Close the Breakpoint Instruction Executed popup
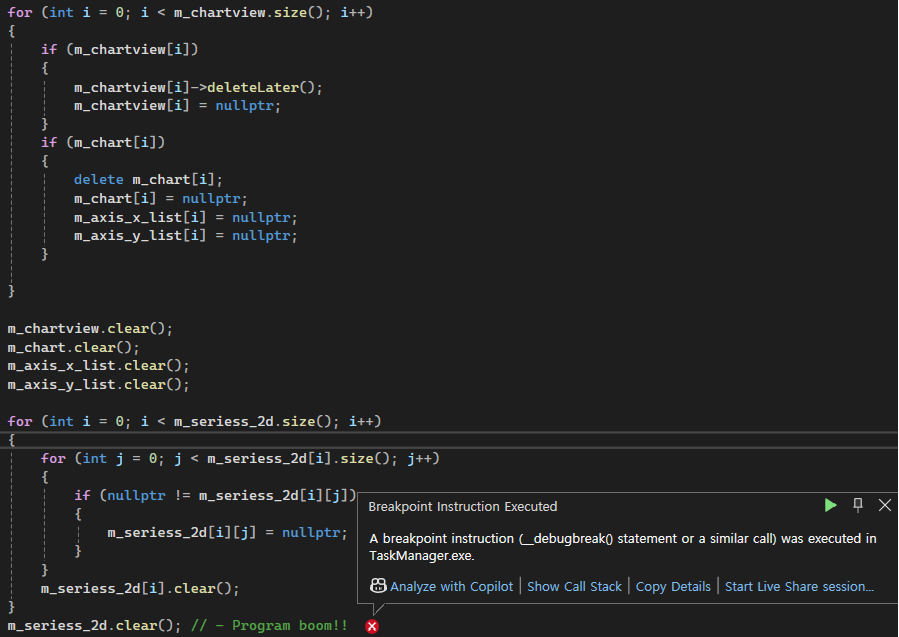 pos(884,505)
